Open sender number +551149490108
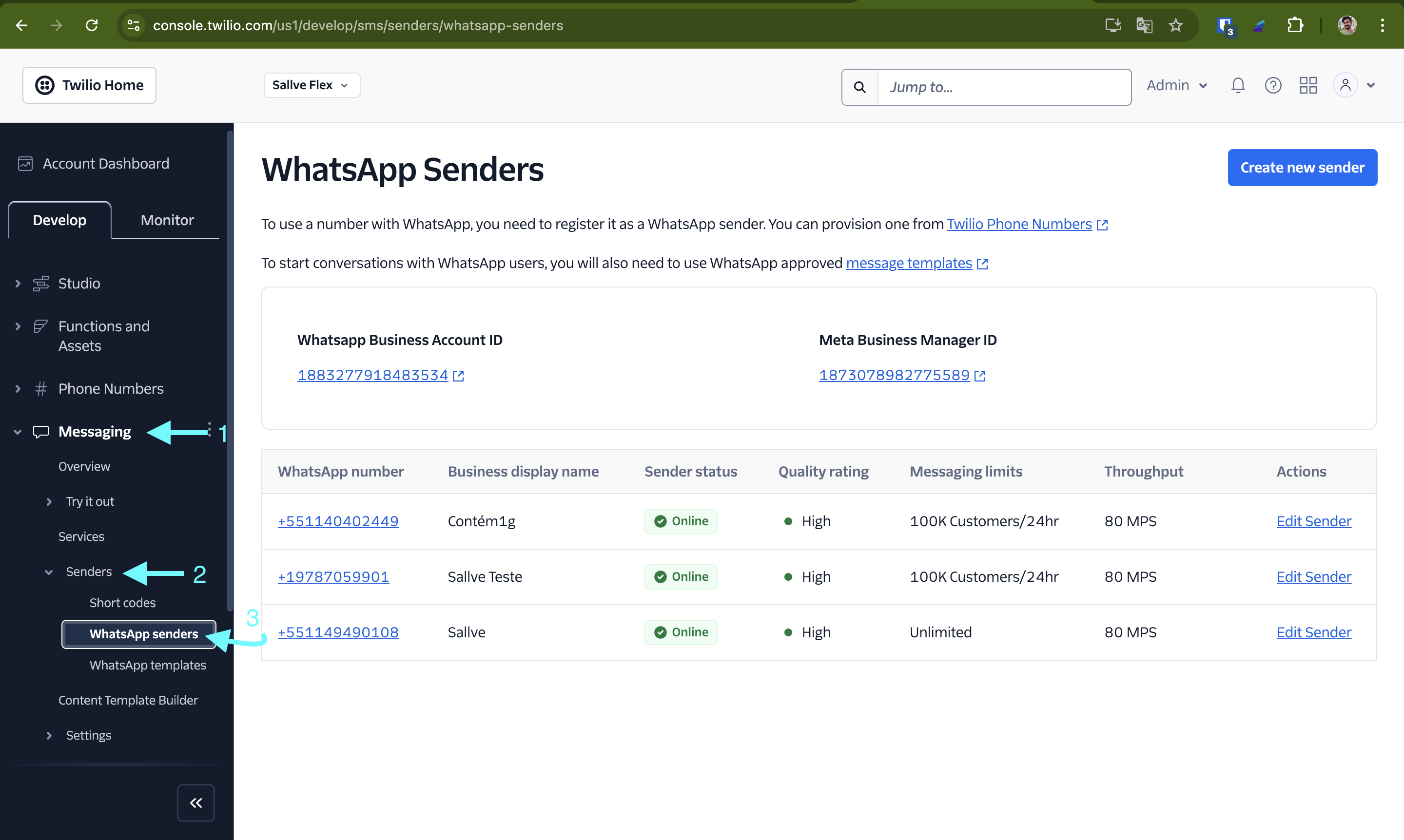Viewport: 1404px width, 840px height. (x=338, y=632)
